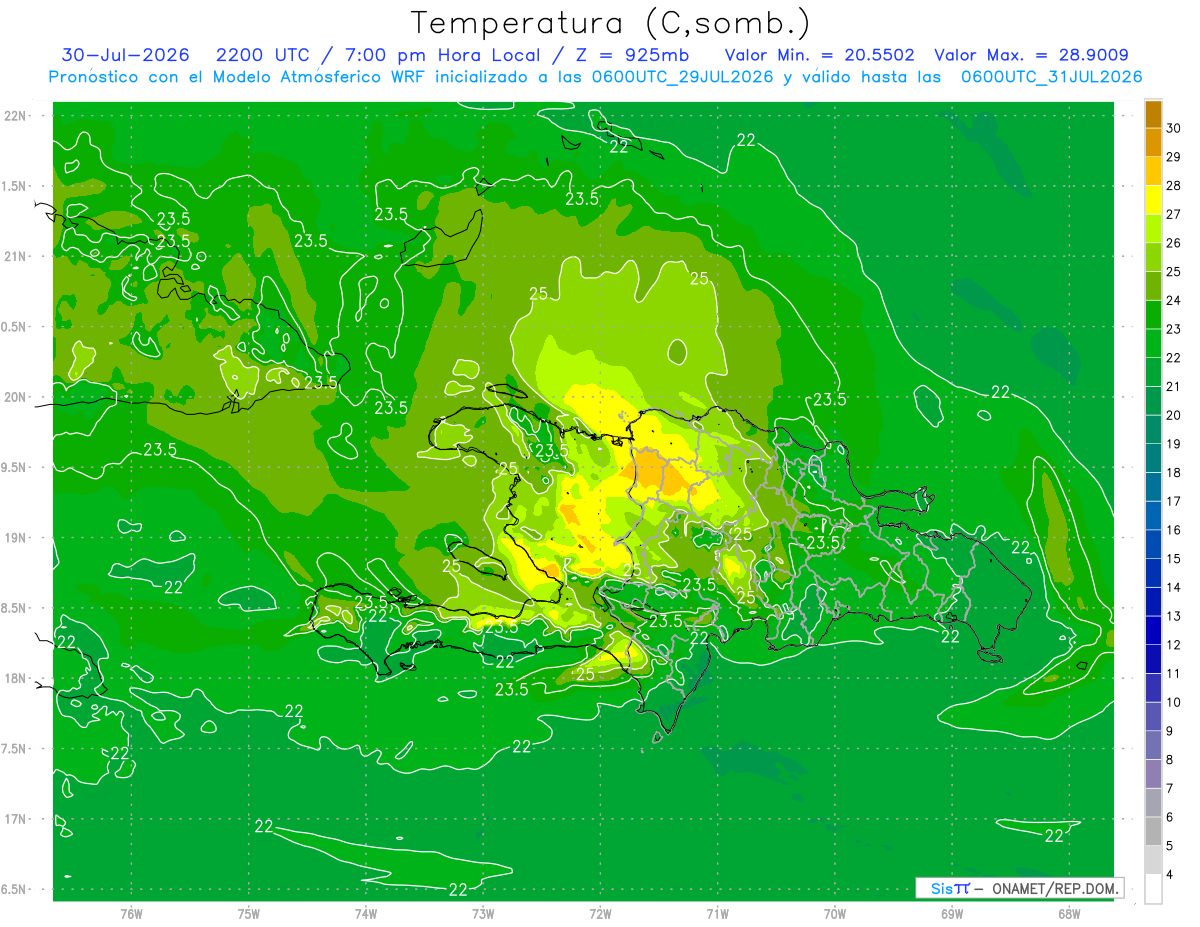The width and height of the screenshot is (1200, 927).
Task: Pick gray swatch between 5 and 6
Action: [1153, 831]
